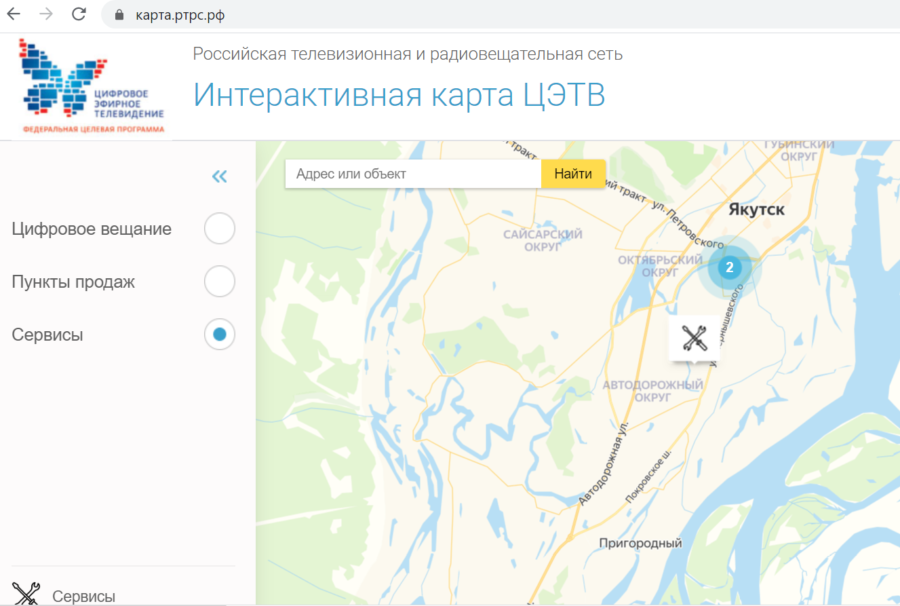Image resolution: width=900 pixels, height=606 pixels.
Task: Click the padlock site security icon
Action: tap(119, 15)
